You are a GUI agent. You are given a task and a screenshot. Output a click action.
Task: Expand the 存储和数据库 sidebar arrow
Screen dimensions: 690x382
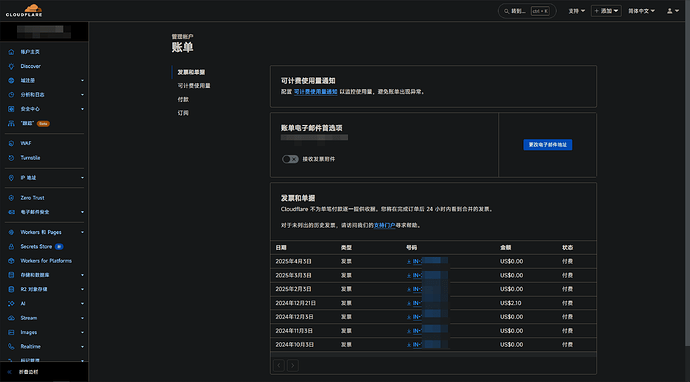point(82,275)
